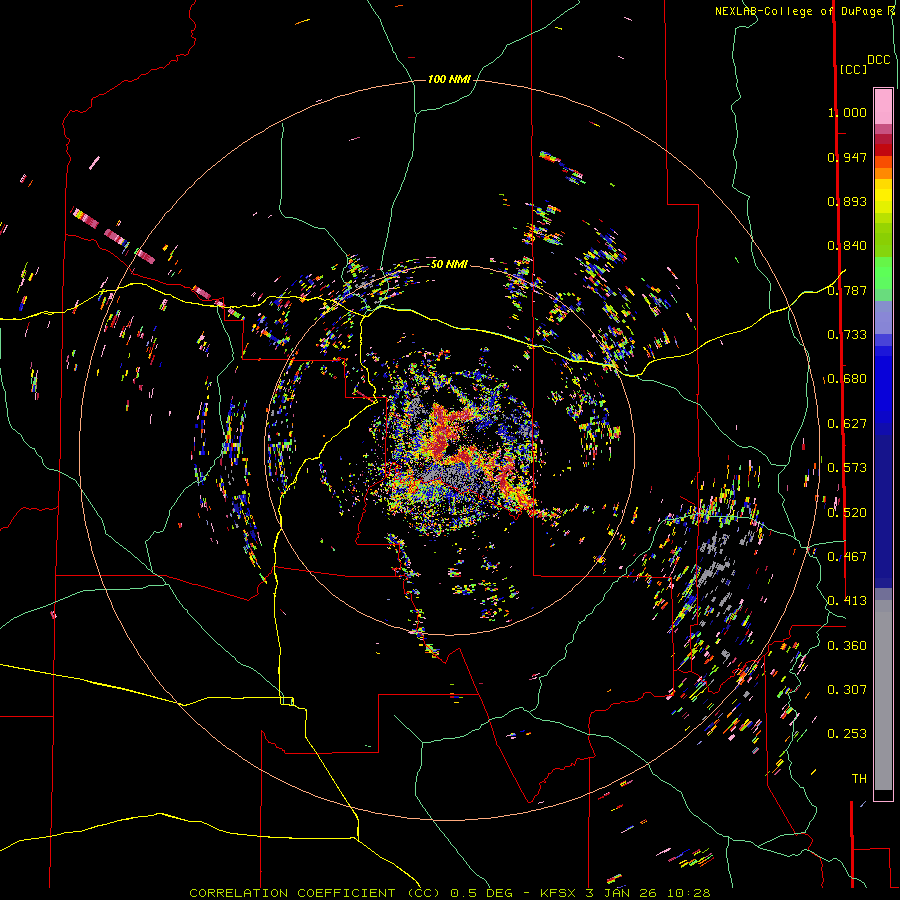900x900 pixels.
Task: Click the DCC label above the color bar
Action: point(879,60)
